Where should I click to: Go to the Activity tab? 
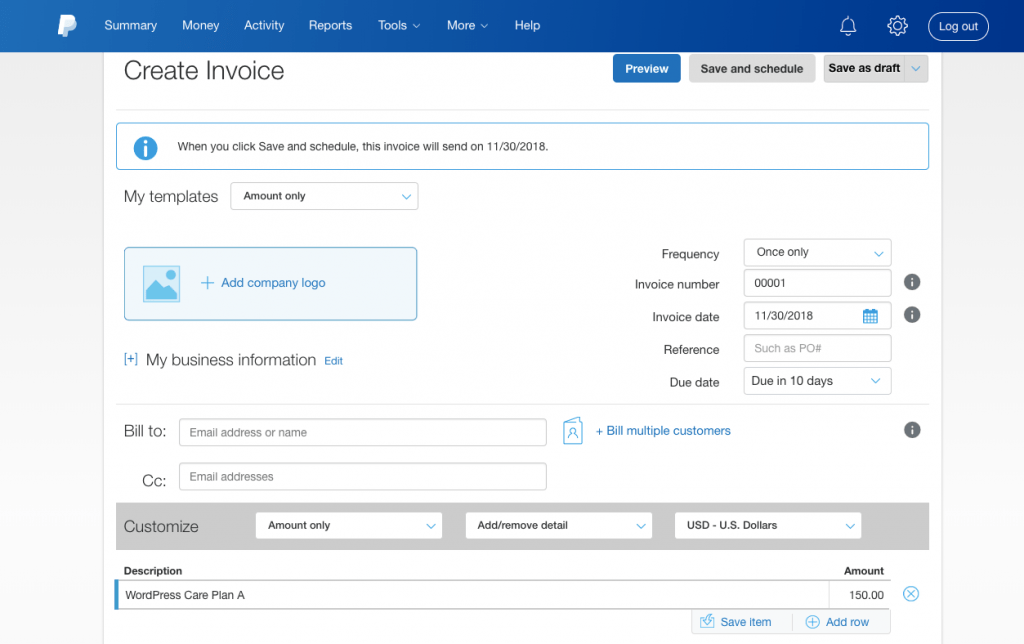pos(264,25)
